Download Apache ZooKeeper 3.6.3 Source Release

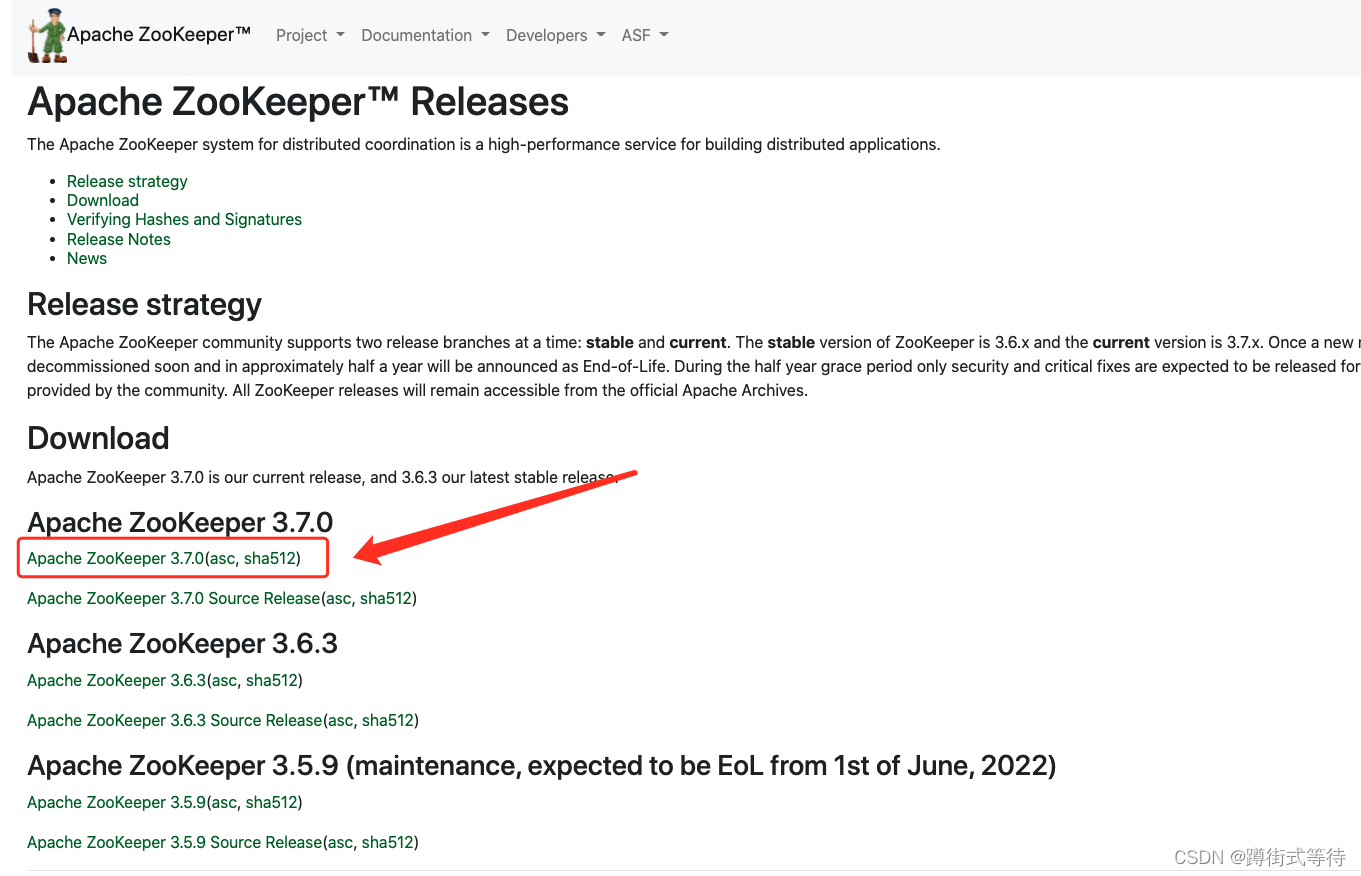[x=175, y=720]
